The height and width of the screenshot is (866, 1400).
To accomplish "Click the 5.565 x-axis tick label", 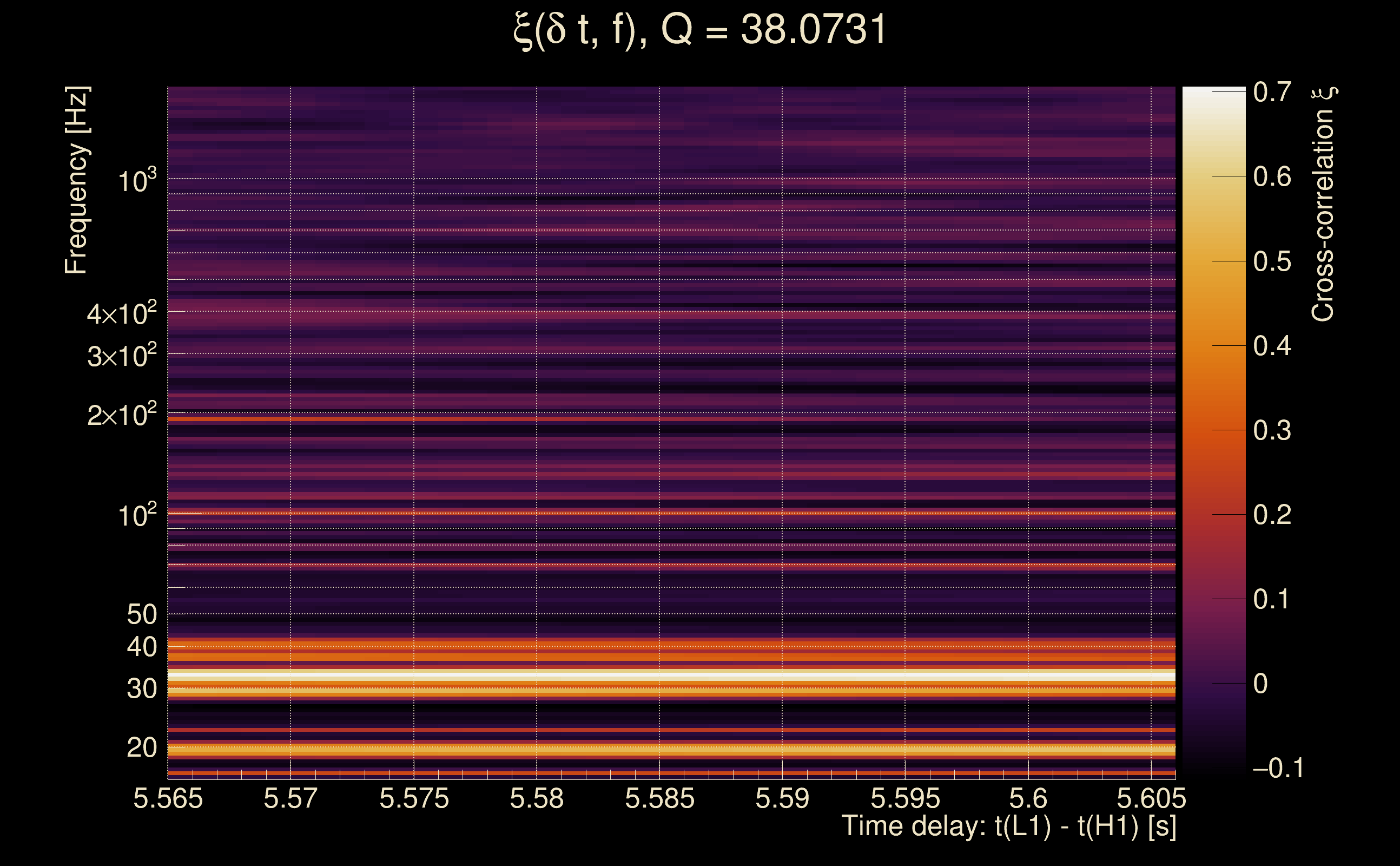I will pos(168,798).
